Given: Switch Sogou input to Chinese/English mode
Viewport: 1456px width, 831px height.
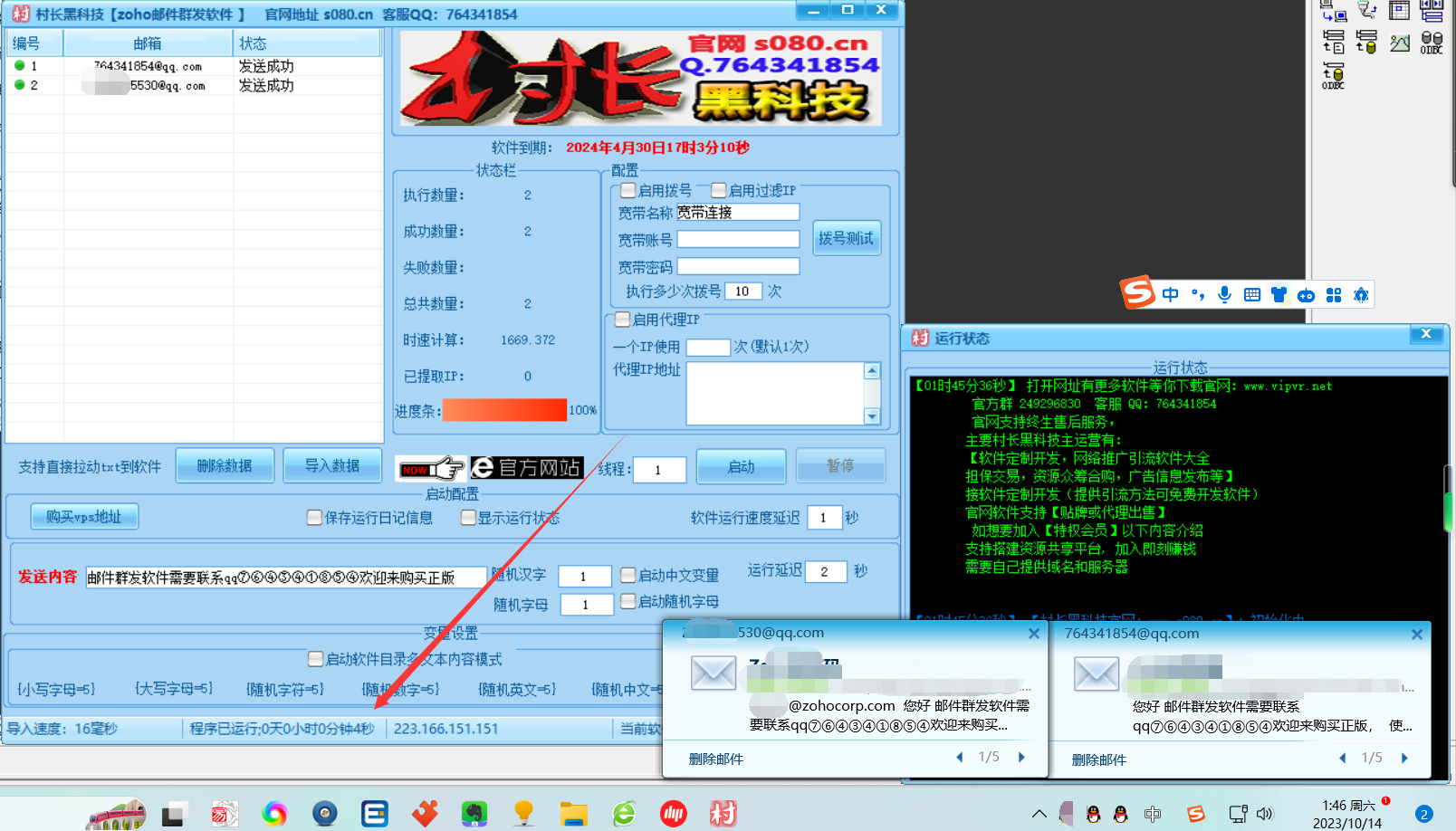Looking at the screenshot, I should click(x=1171, y=294).
